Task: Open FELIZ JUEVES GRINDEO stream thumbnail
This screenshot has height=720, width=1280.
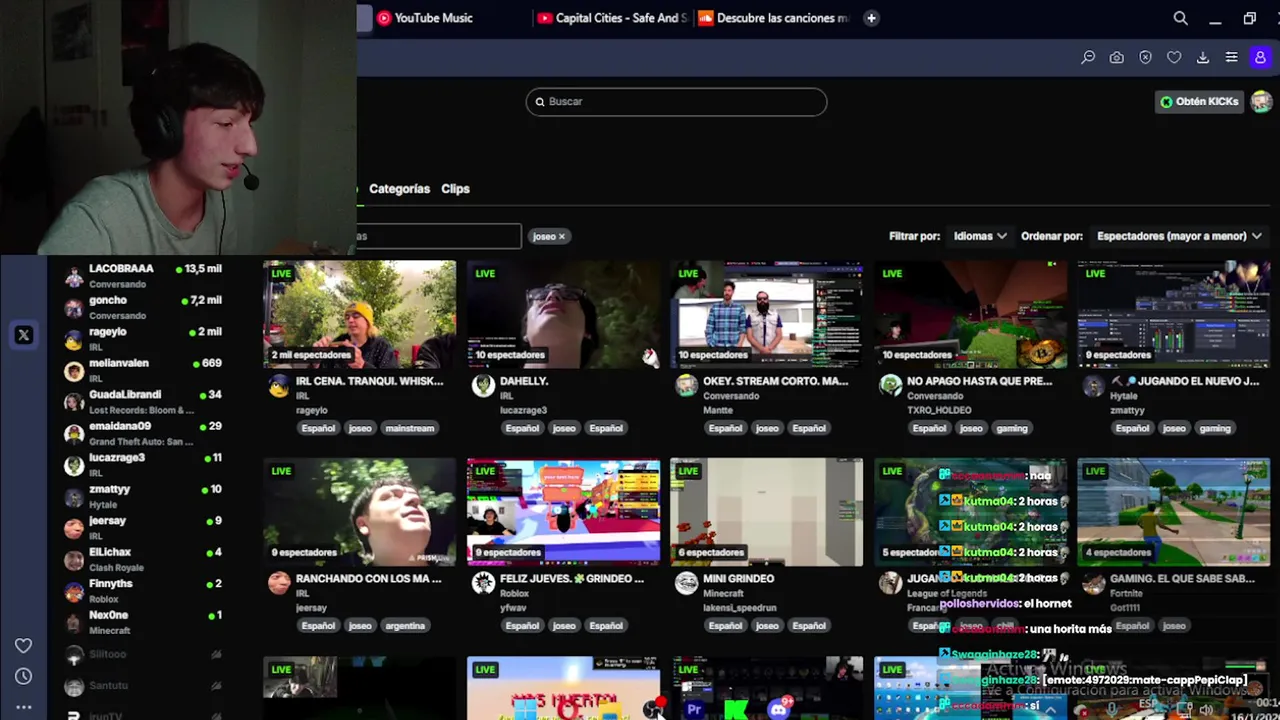Action: click(x=563, y=512)
